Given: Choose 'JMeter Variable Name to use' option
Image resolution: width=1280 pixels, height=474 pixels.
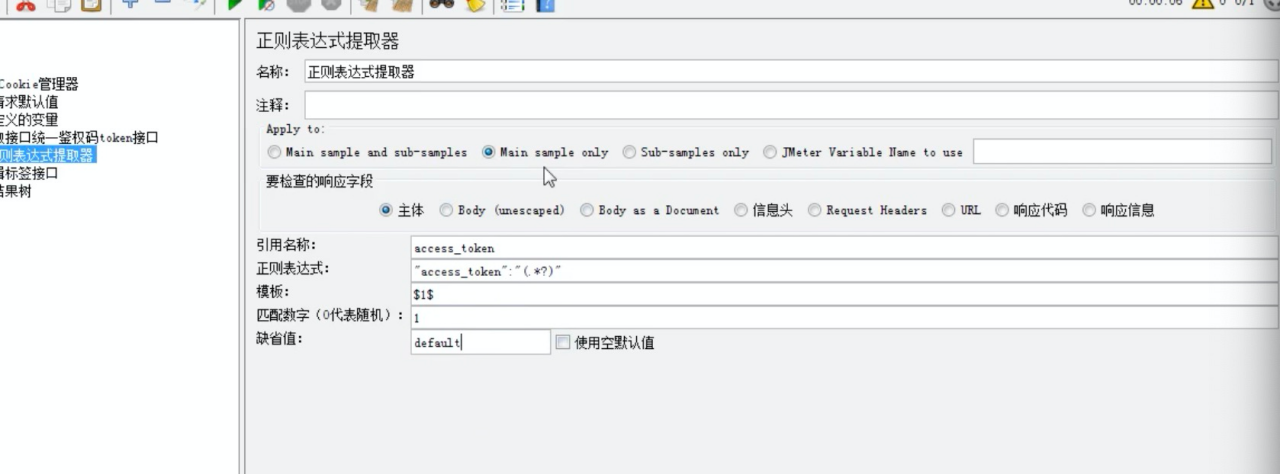Looking at the screenshot, I should click(770, 153).
